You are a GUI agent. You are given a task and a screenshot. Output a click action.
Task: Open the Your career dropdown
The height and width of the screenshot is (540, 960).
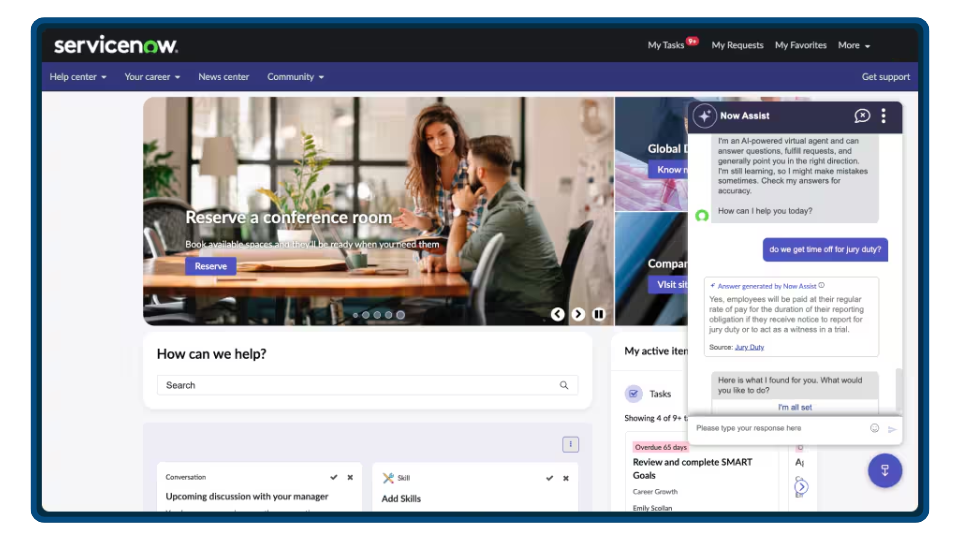click(x=152, y=77)
